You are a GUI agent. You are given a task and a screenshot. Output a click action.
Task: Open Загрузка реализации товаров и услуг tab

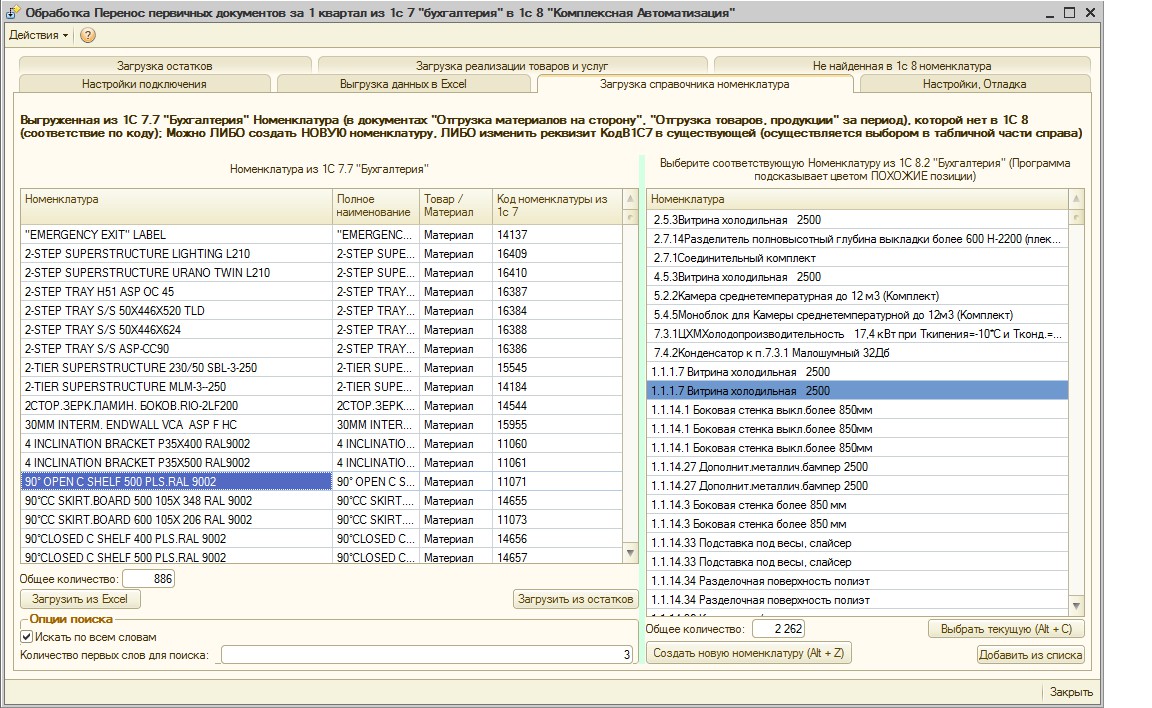512,65
